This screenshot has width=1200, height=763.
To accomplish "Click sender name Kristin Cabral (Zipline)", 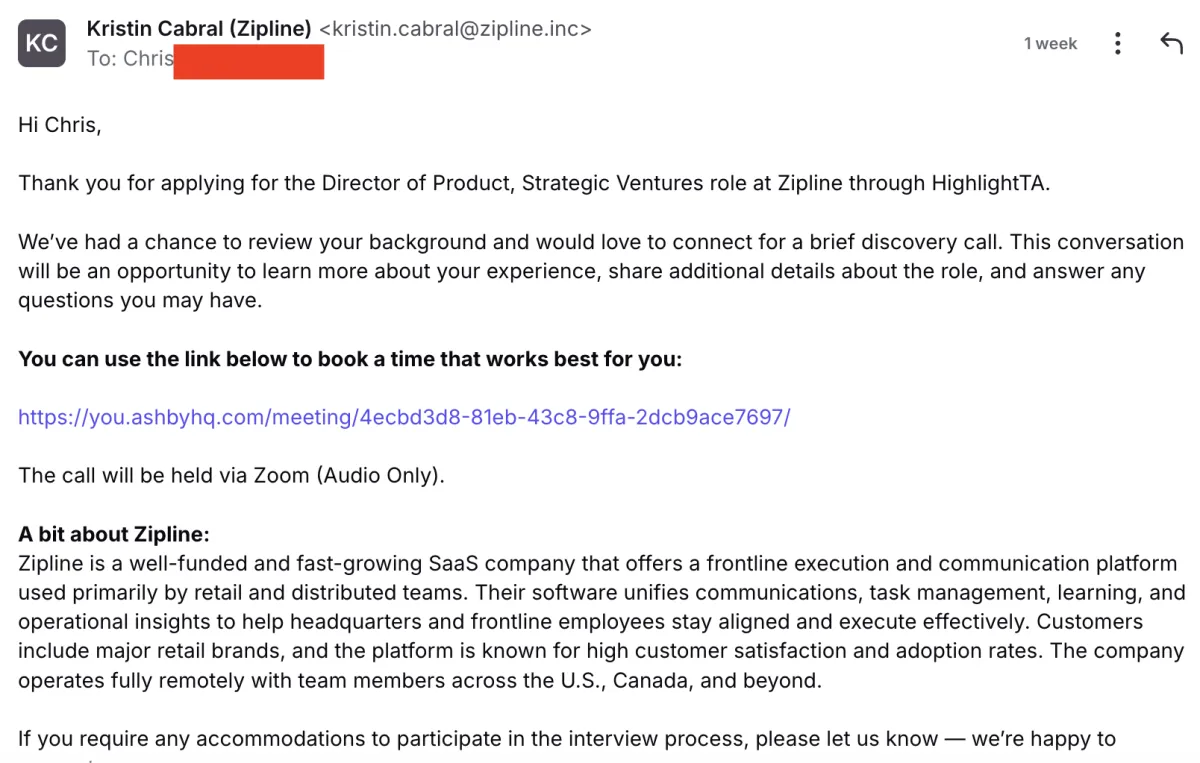I will point(199,29).
